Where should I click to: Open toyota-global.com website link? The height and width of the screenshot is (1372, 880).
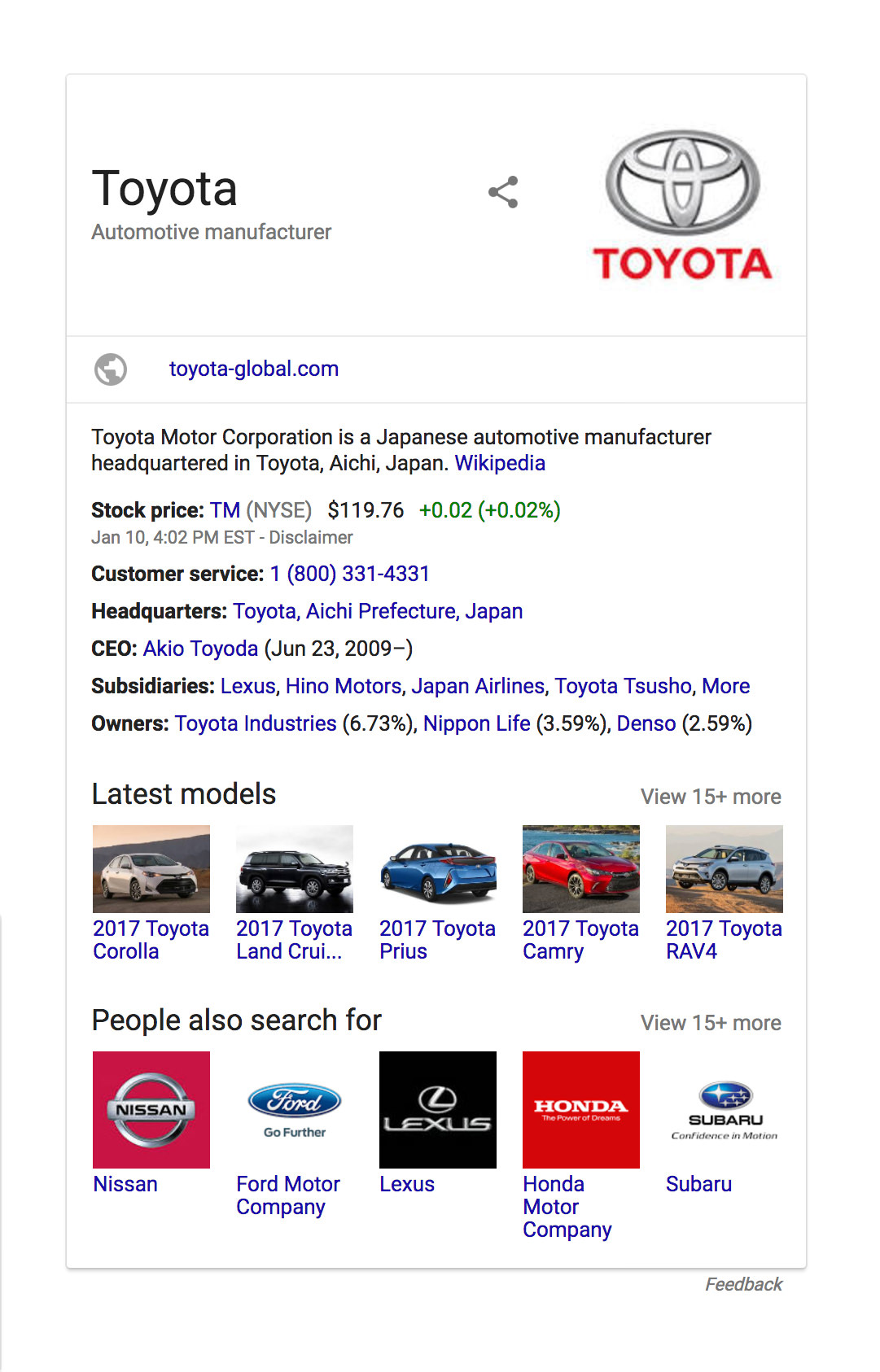pos(253,369)
